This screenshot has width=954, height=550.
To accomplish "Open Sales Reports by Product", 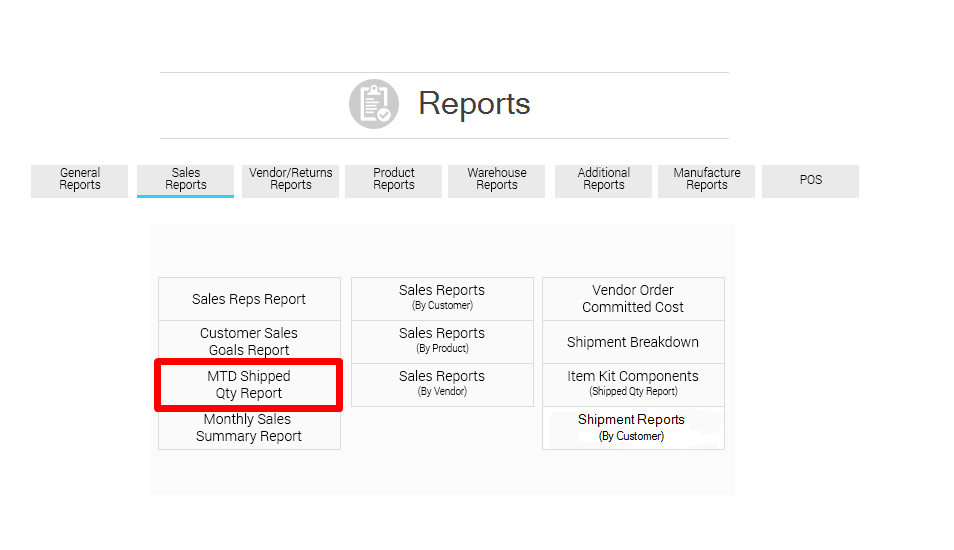I will [x=442, y=341].
